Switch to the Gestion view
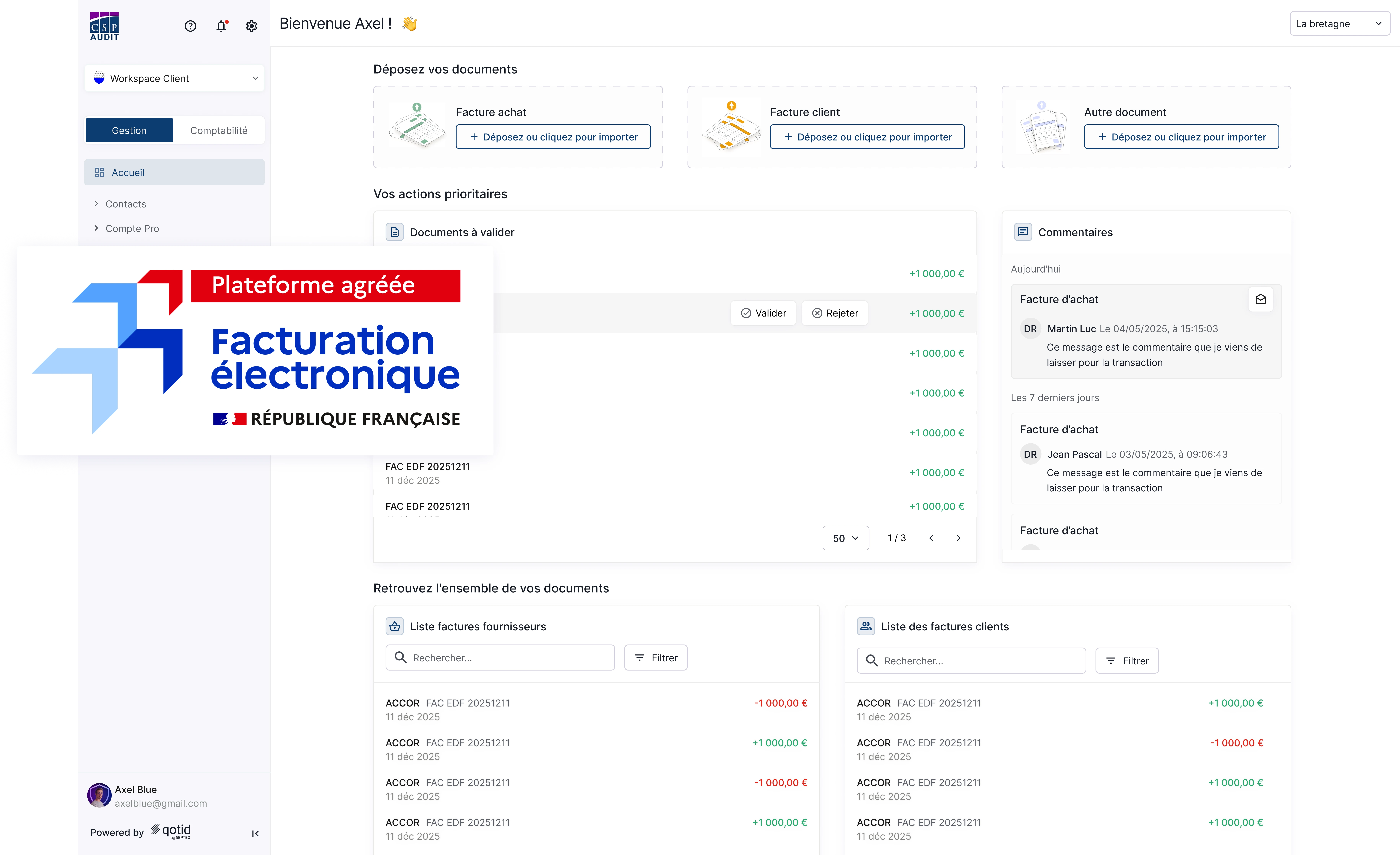 129,130
